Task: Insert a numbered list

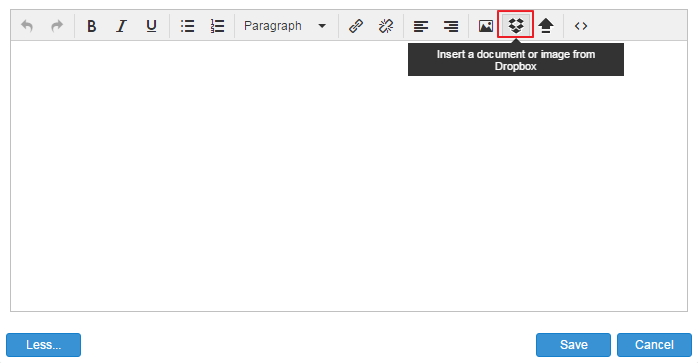Action: [217, 26]
